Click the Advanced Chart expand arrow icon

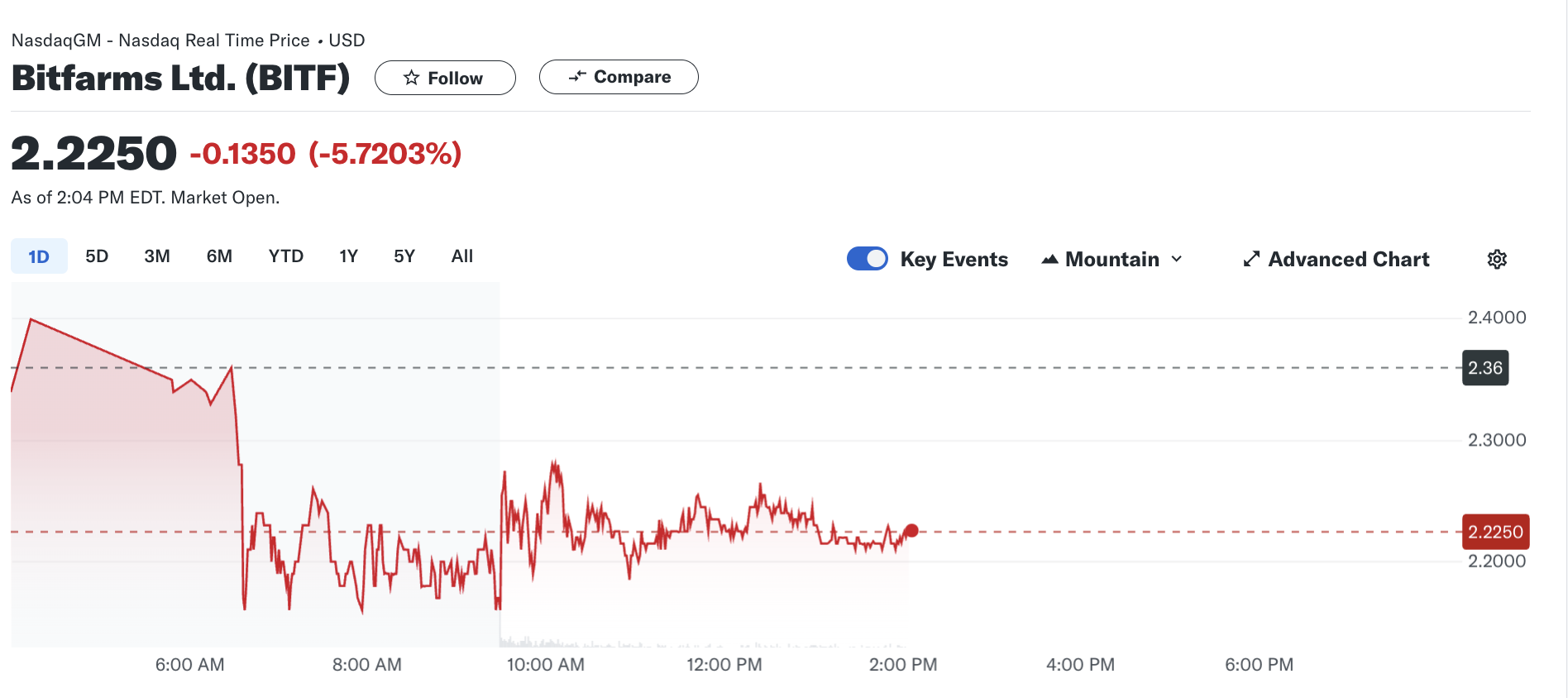pyautogui.click(x=1251, y=259)
